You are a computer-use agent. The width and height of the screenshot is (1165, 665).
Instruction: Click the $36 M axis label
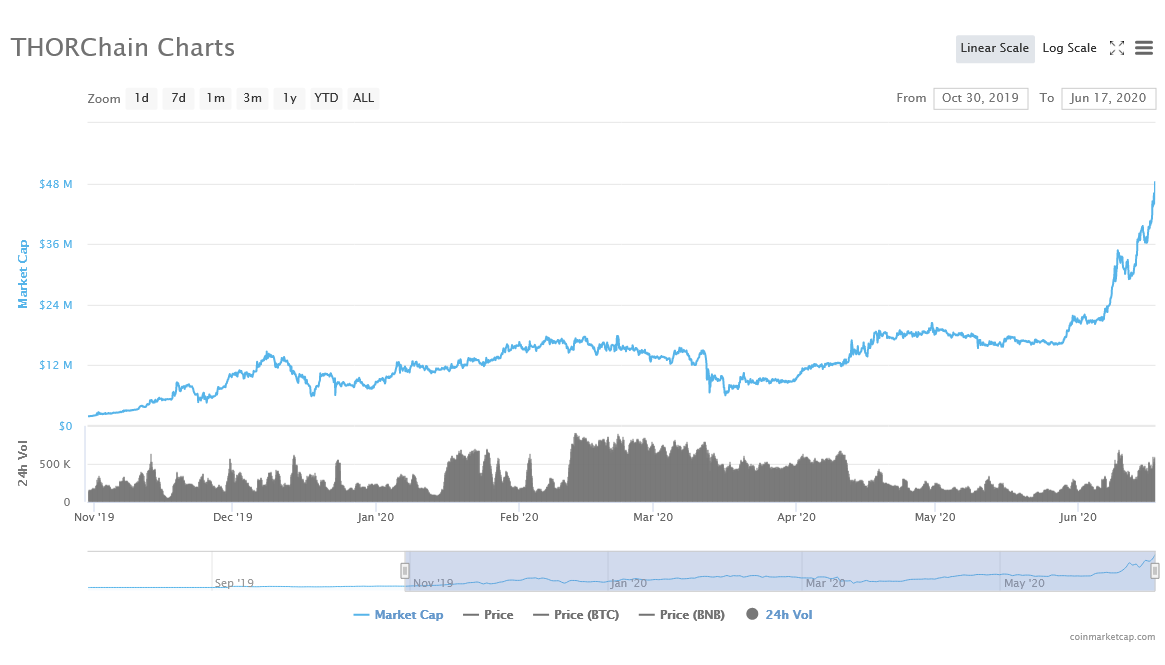pos(56,244)
